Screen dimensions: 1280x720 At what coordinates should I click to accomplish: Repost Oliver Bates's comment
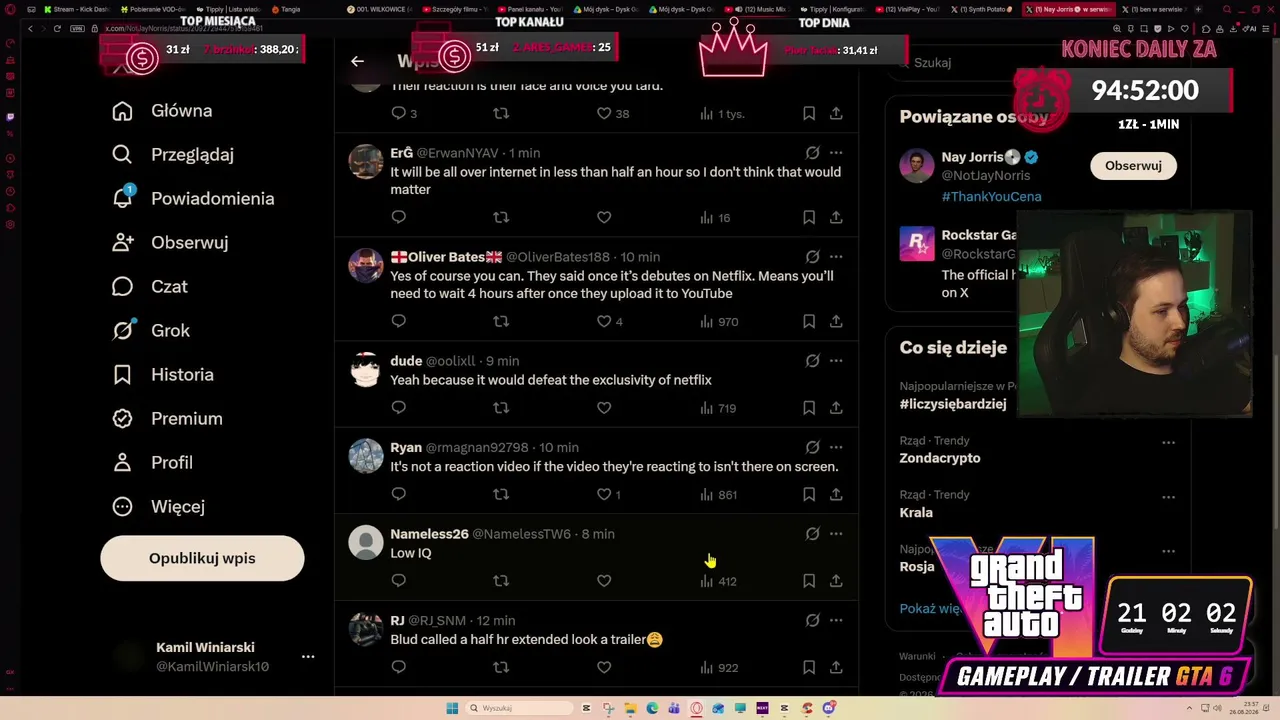tap(501, 321)
